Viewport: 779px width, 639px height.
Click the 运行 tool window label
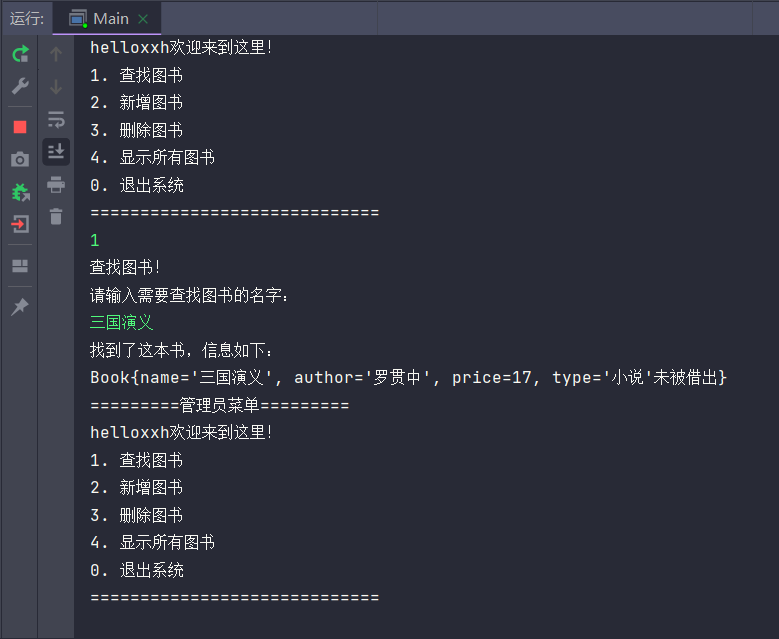pos(27,18)
